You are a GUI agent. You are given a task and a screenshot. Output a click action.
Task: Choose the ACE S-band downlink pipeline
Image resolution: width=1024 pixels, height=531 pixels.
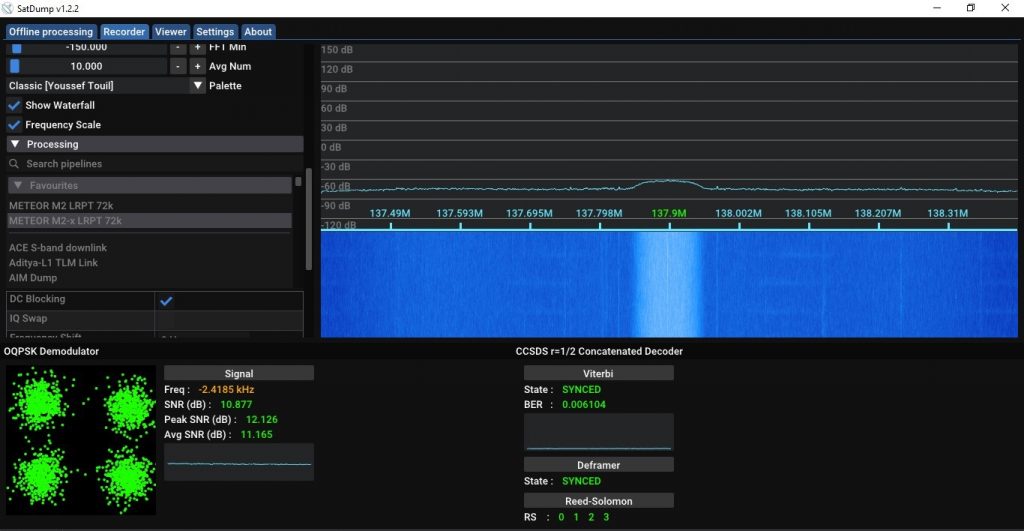tap(58, 248)
